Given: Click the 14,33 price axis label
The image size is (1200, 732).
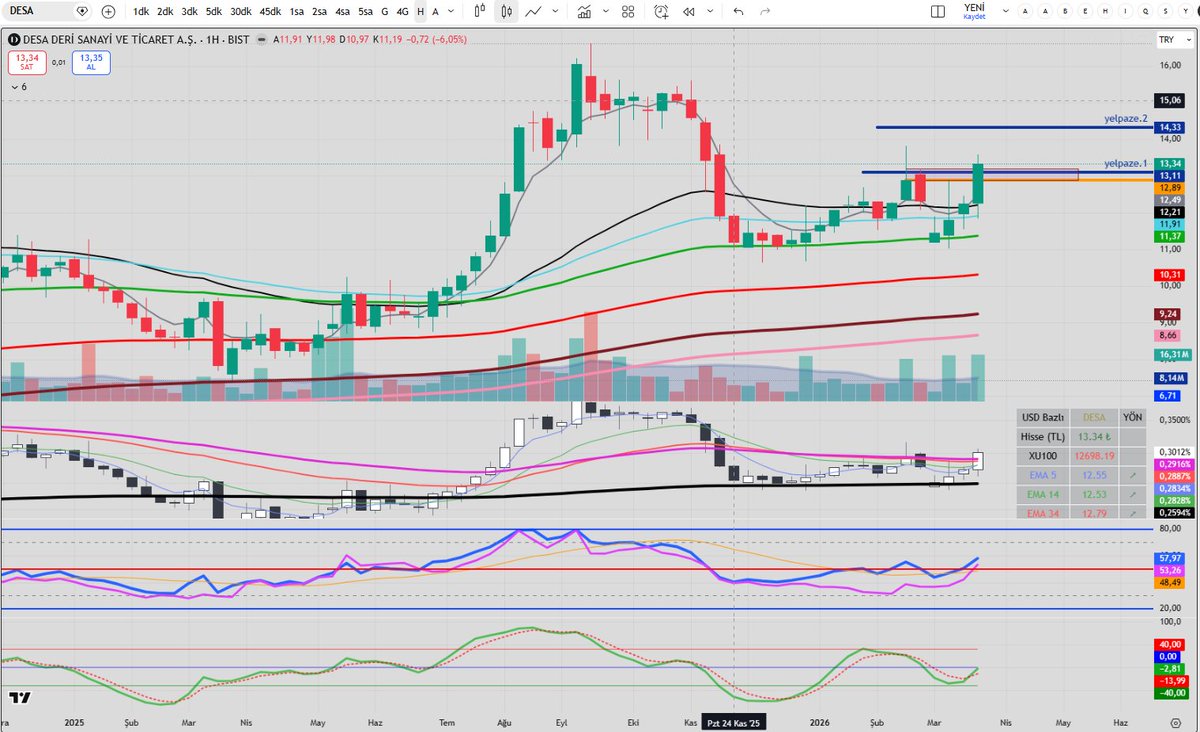Looking at the screenshot, I should tap(1170, 128).
